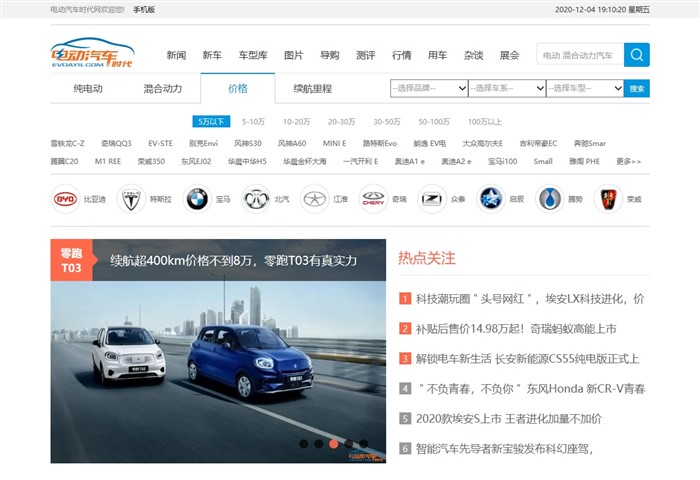700x480 pixels.
Task: Go to fourth carousel slide dot
Action: (x=349, y=444)
